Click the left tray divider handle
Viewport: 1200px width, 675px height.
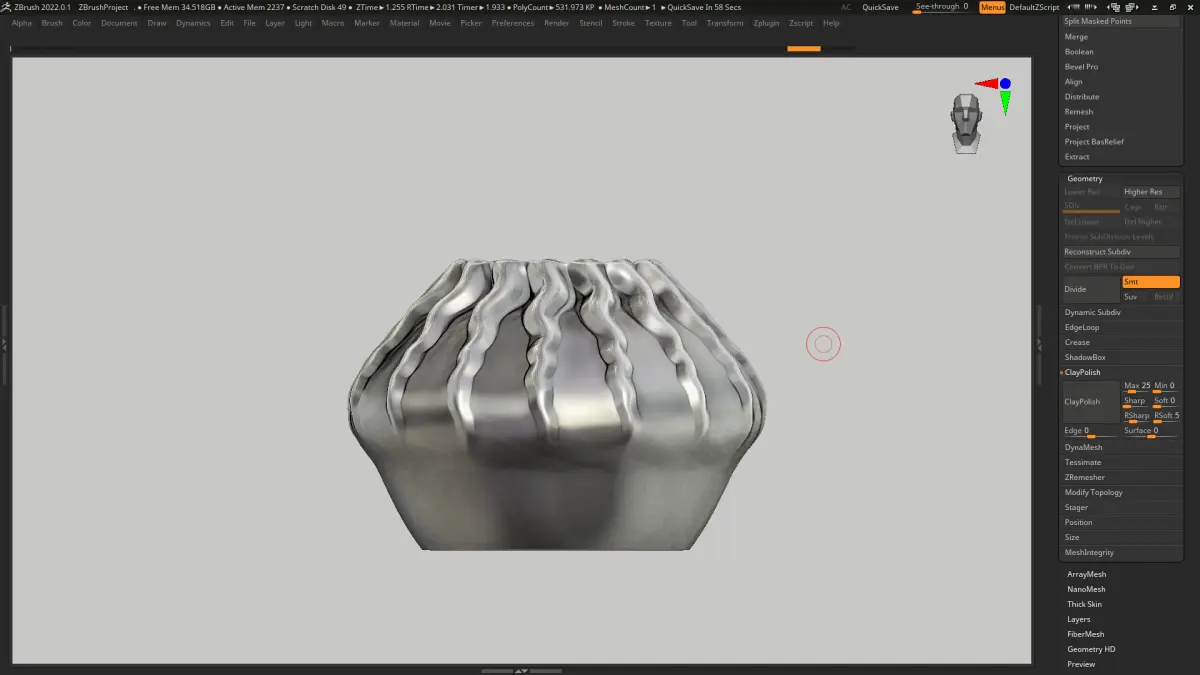coord(4,343)
